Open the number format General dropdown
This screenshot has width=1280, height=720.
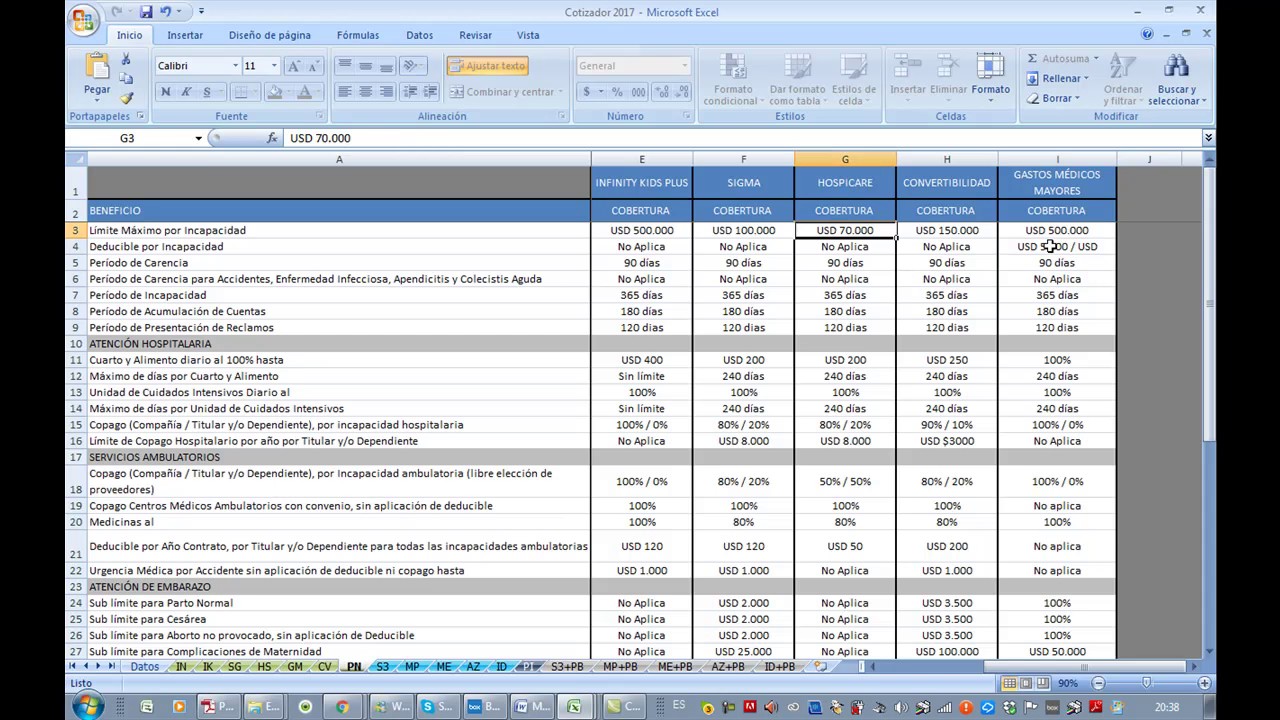tap(684, 66)
